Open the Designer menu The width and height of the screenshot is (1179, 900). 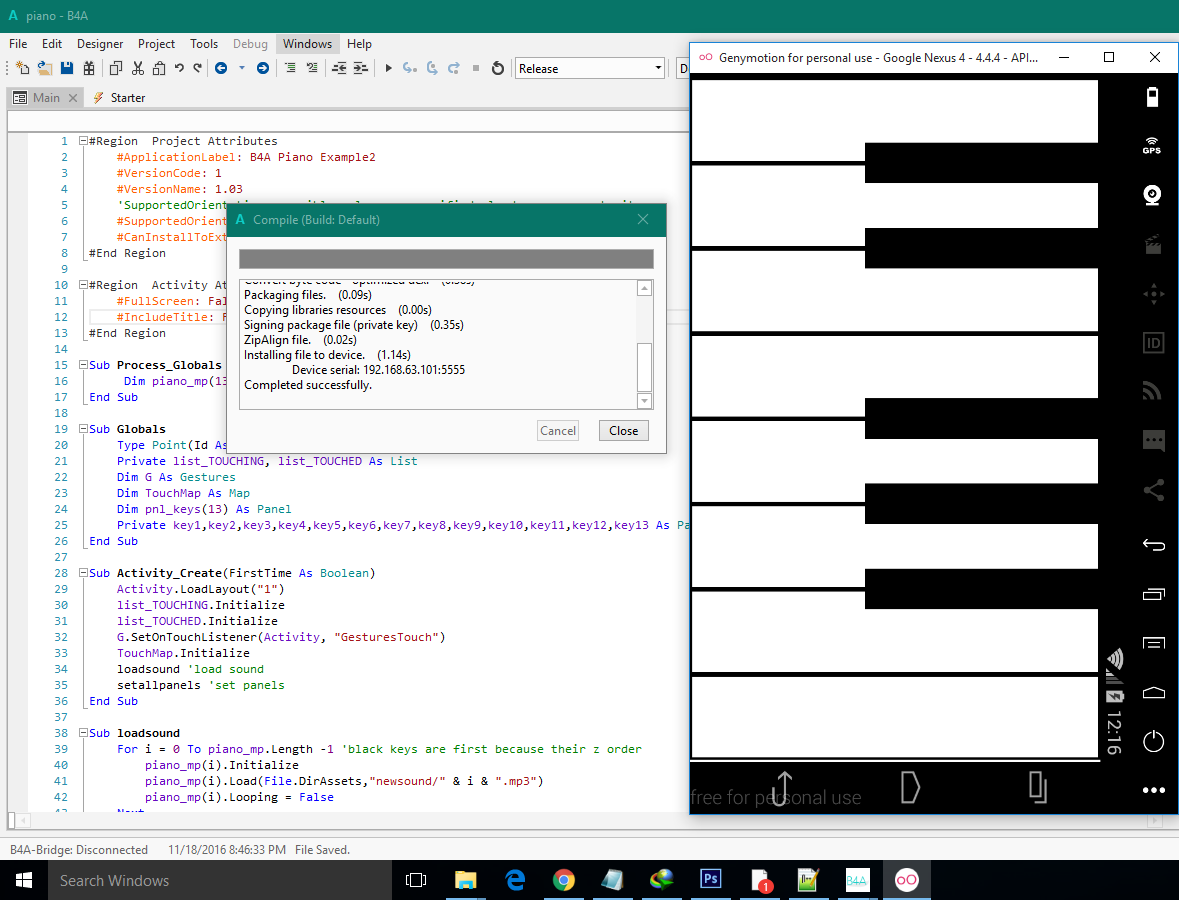point(100,44)
